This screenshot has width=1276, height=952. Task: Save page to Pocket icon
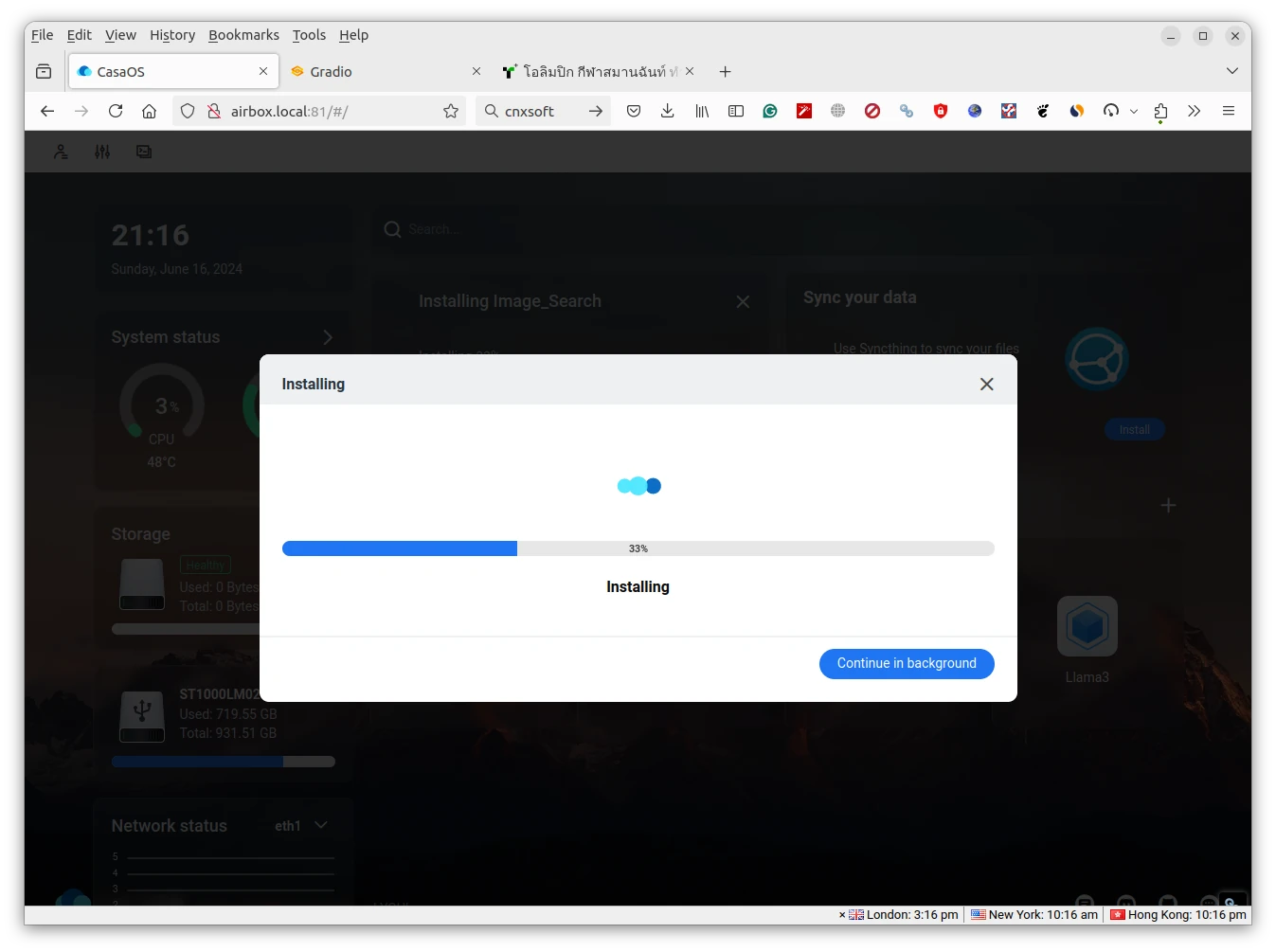click(634, 111)
